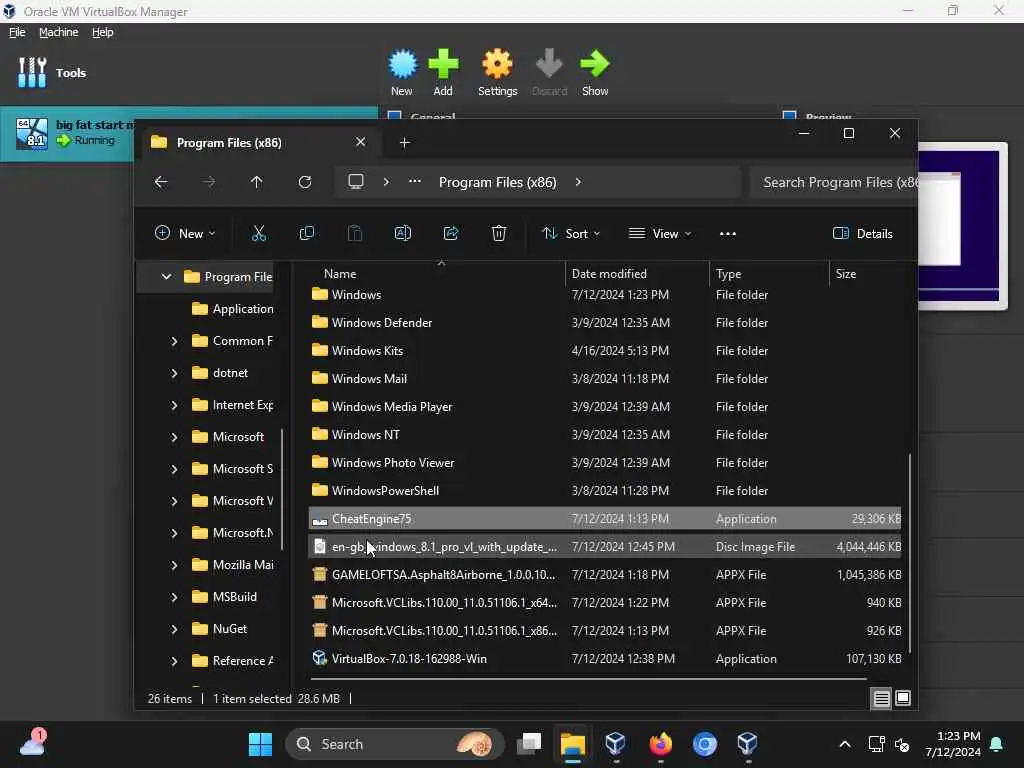Click This PC monitor icon in address bar
Viewport: 1024px width, 768px height.
(x=356, y=182)
